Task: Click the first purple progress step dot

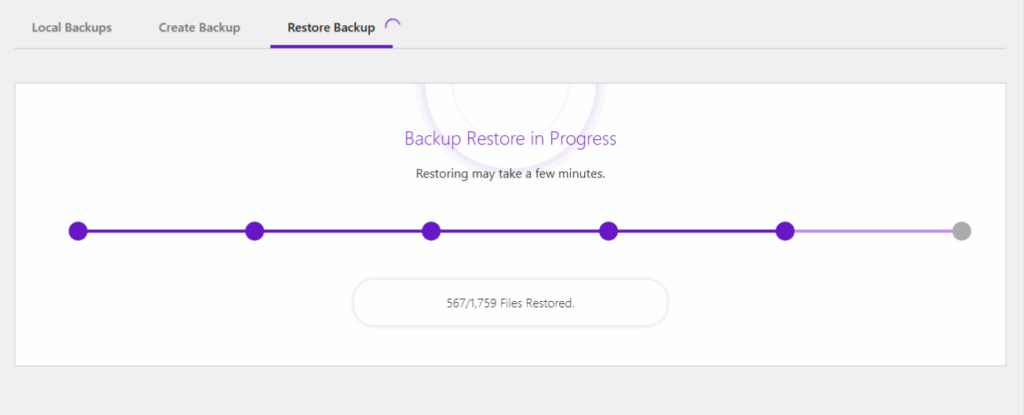Action: click(78, 231)
